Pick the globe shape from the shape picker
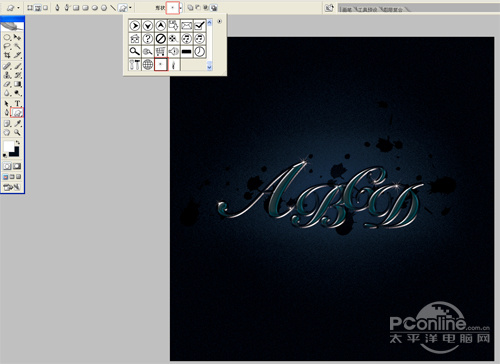This screenshot has height=364, width=500. coord(148,64)
